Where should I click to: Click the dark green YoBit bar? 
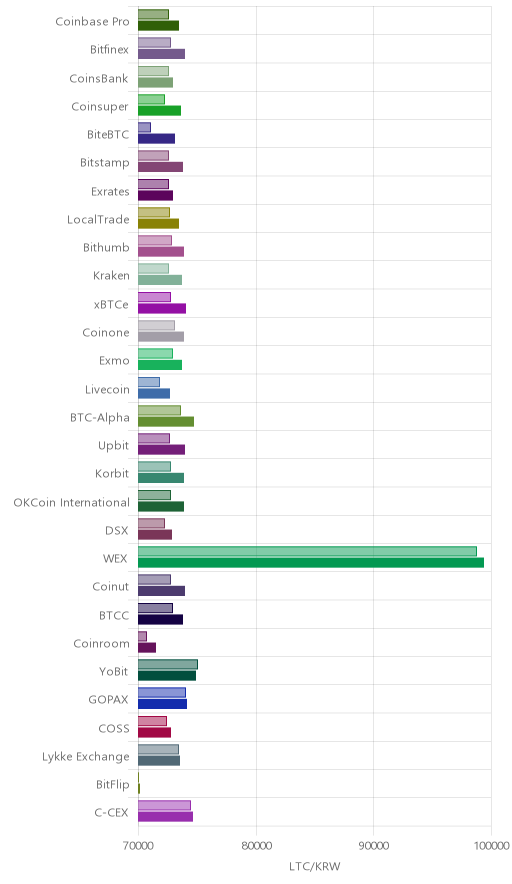pyautogui.click(x=167, y=676)
